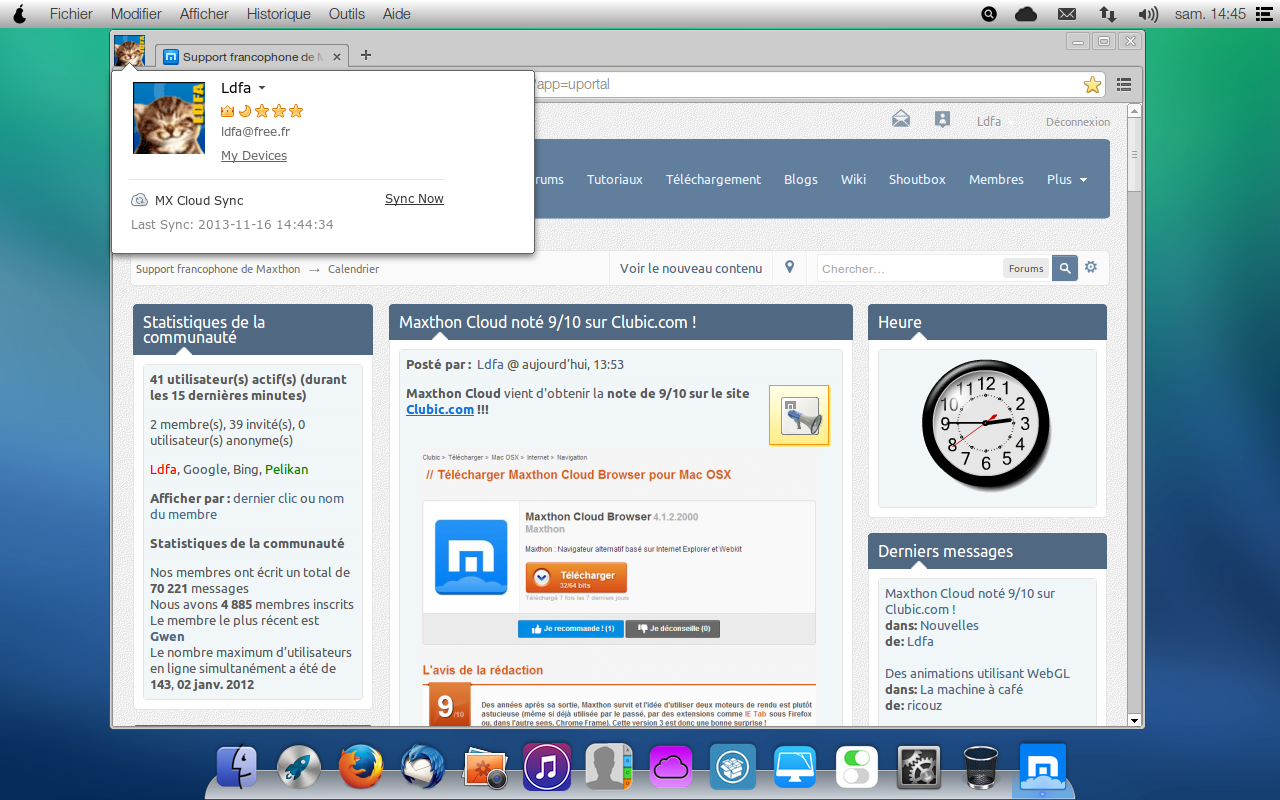
Task: Click the My Devices link
Action: 254,156
